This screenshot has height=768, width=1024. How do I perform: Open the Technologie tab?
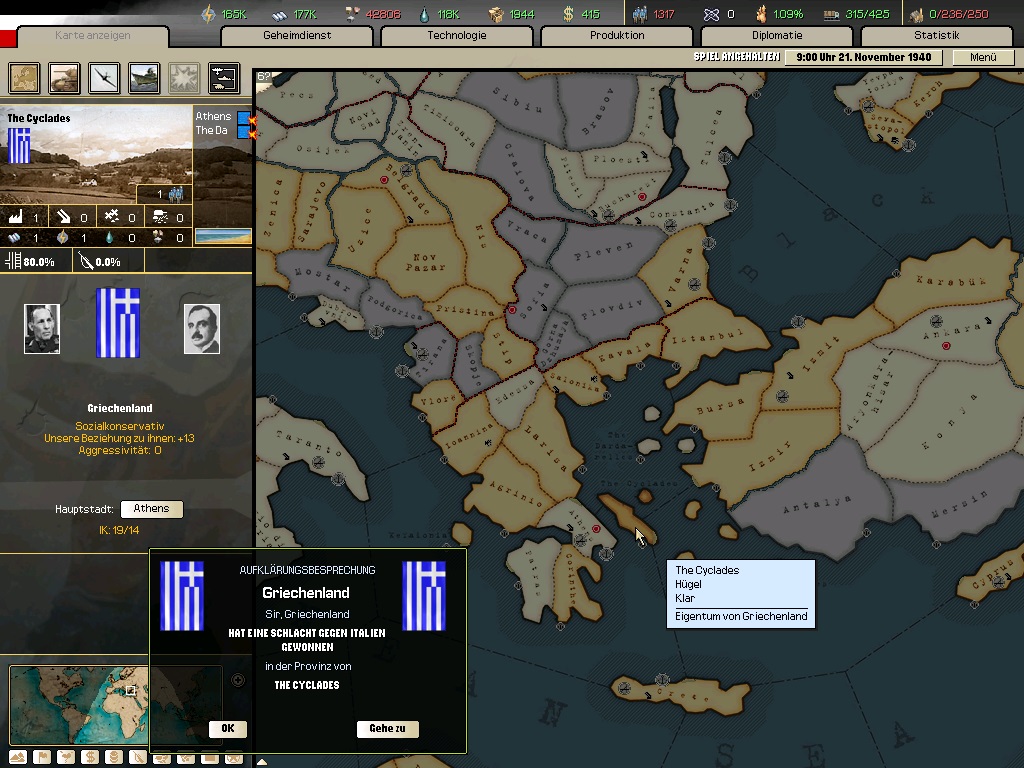456,36
